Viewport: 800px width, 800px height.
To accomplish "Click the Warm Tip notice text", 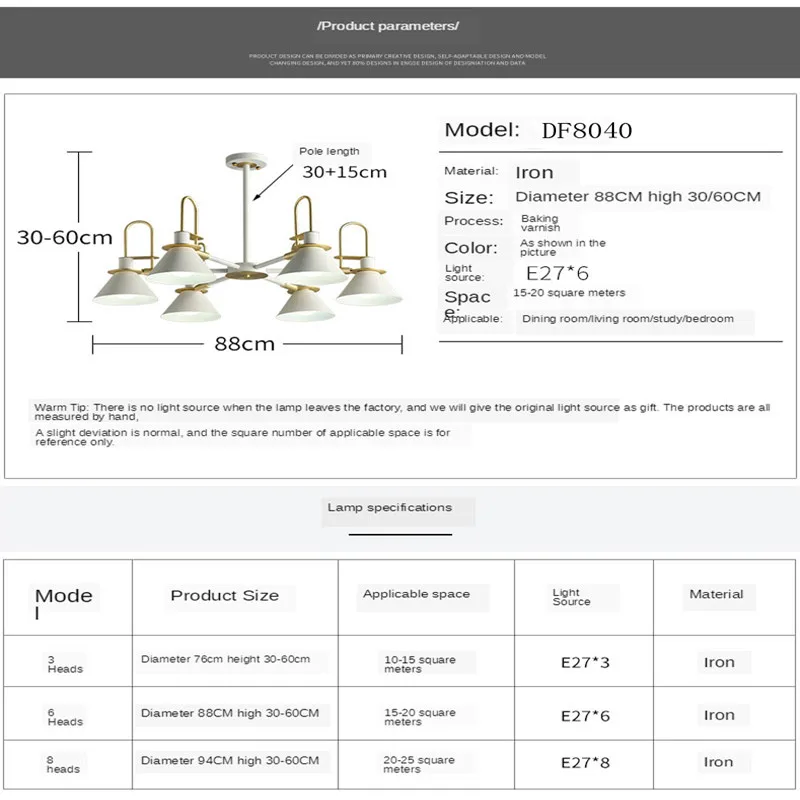I will (x=402, y=412).
